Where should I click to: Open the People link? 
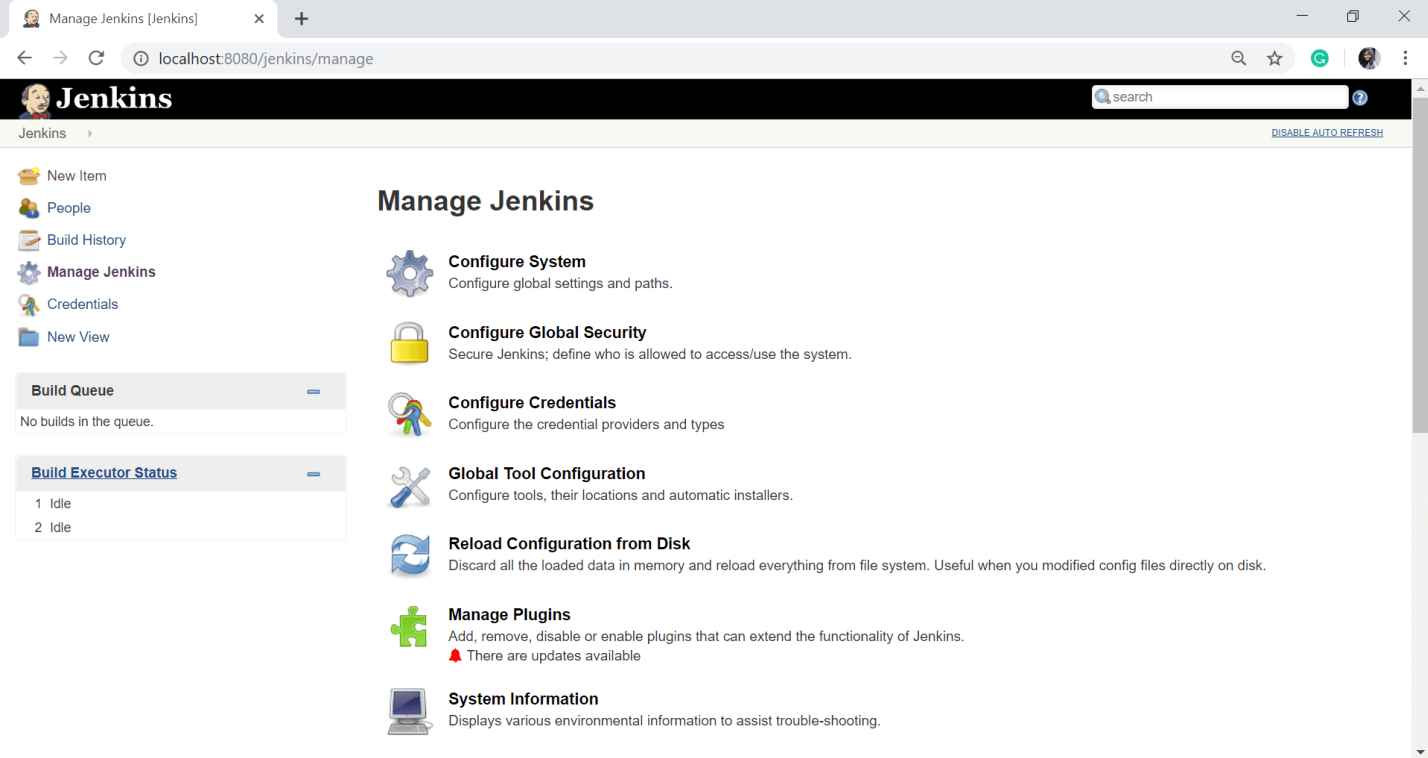(69, 208)
